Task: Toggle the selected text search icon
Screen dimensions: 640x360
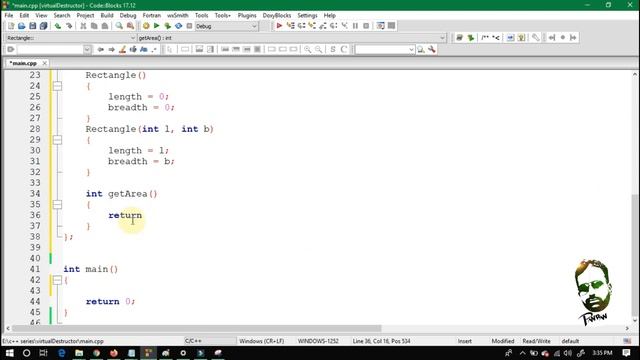Action: (133, 49)
